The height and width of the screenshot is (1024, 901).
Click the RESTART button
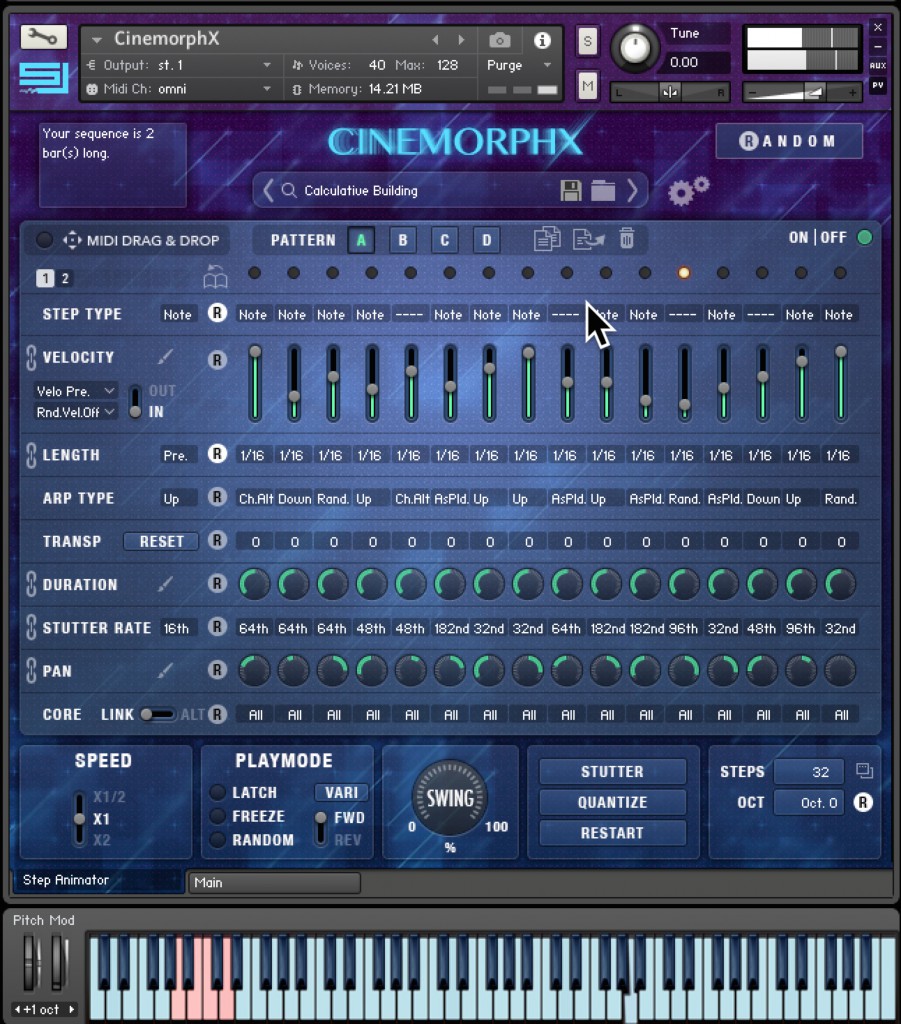tap(612, 833)
